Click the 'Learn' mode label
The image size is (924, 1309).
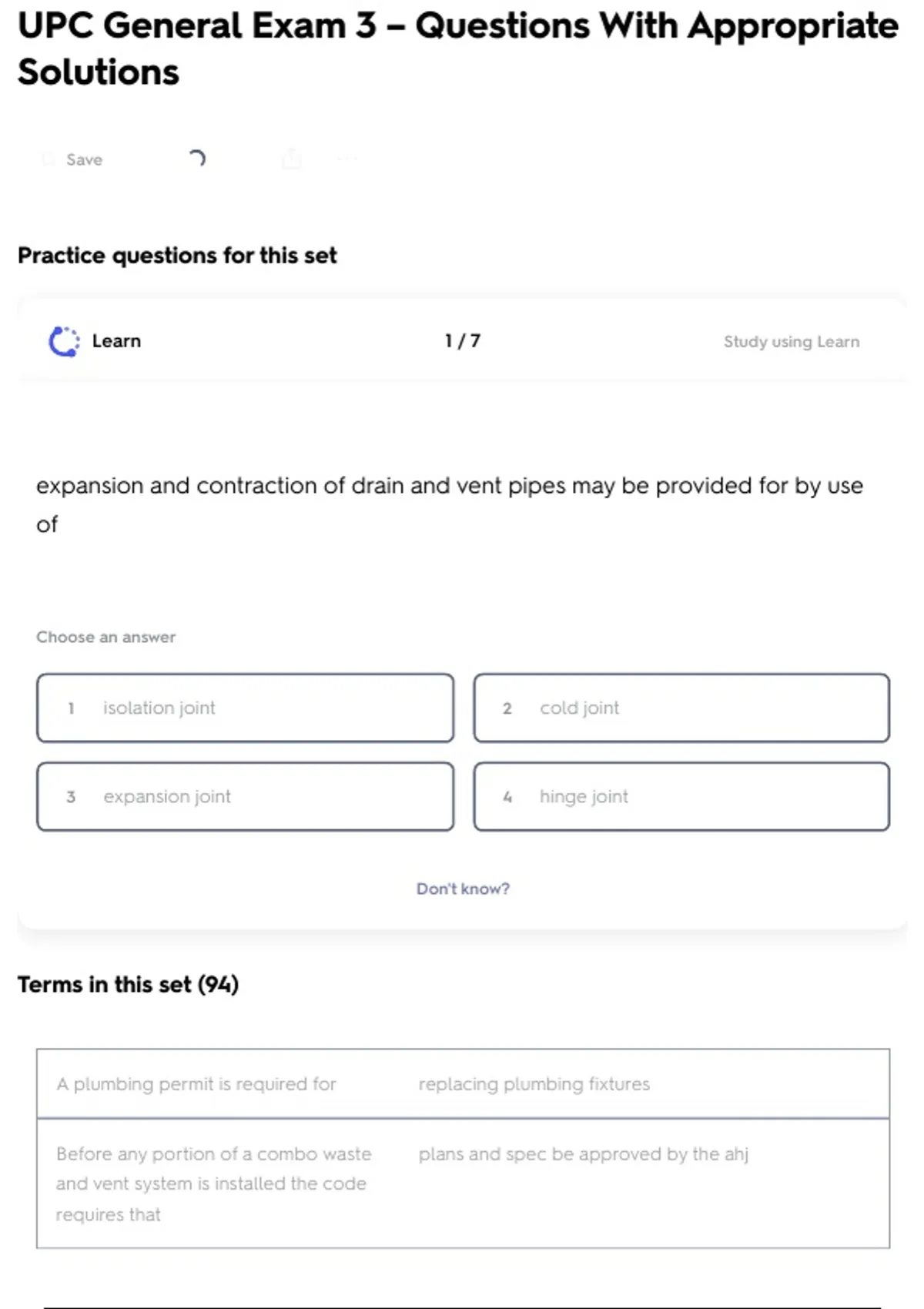116,341
